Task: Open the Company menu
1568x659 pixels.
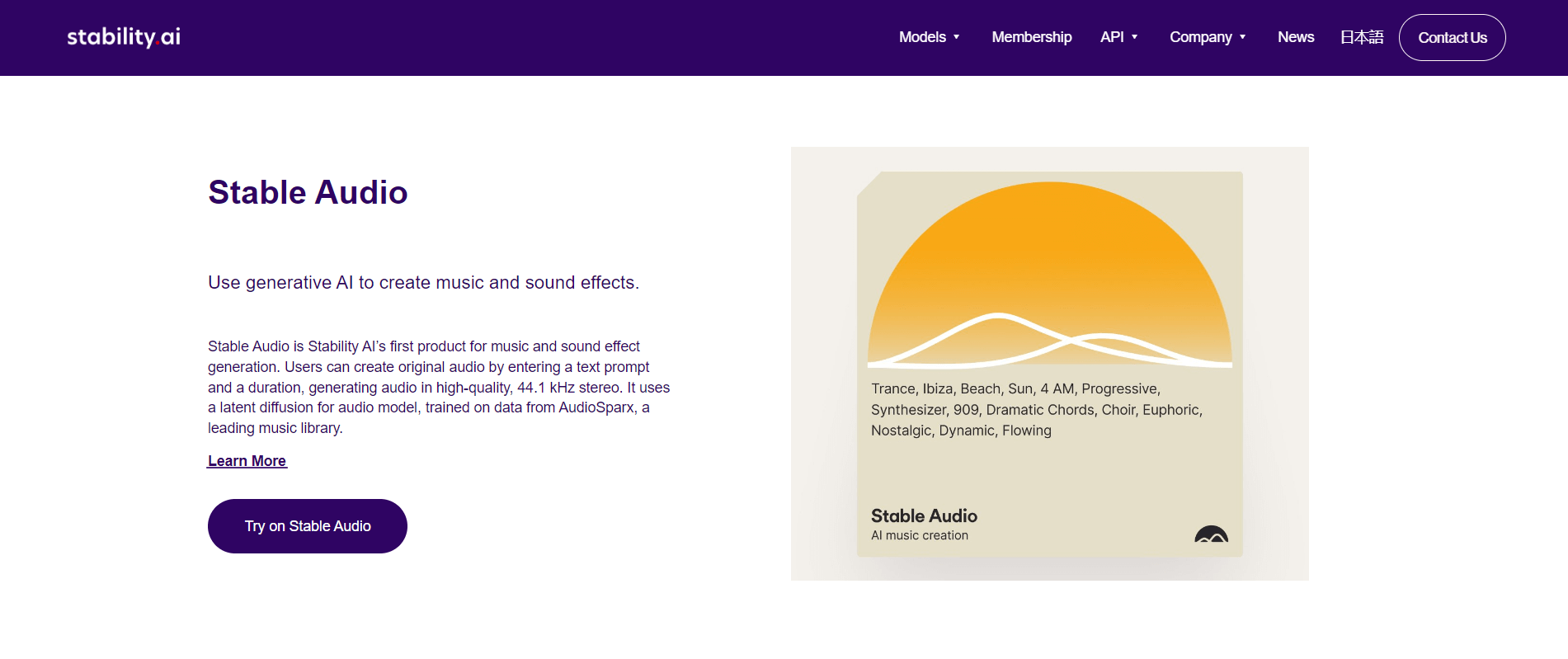Action: tap(1200, 37)
